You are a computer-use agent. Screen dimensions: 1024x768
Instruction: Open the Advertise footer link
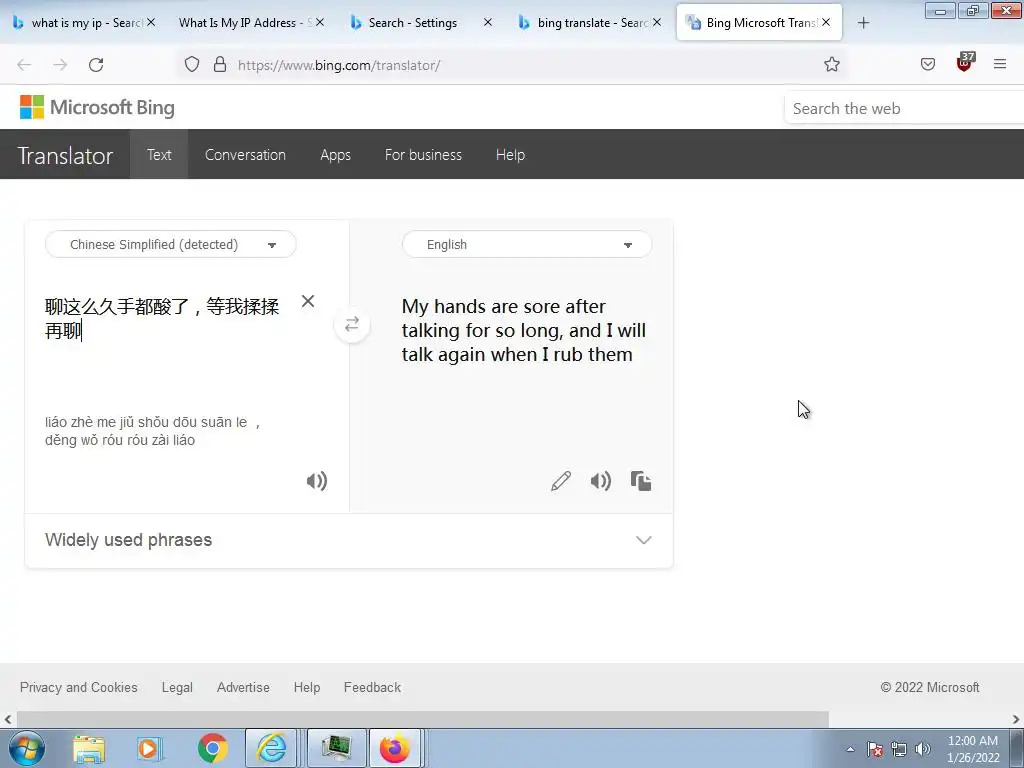point(243,687)
